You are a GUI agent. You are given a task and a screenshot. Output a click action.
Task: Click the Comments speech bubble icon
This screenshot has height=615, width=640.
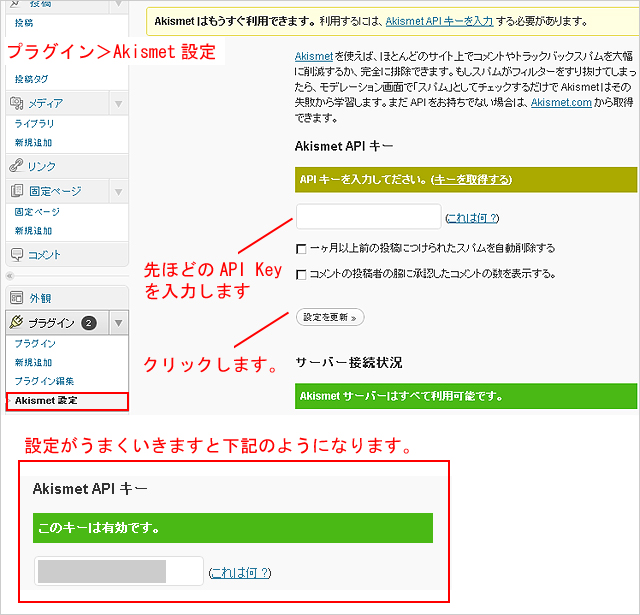point(17,254)
